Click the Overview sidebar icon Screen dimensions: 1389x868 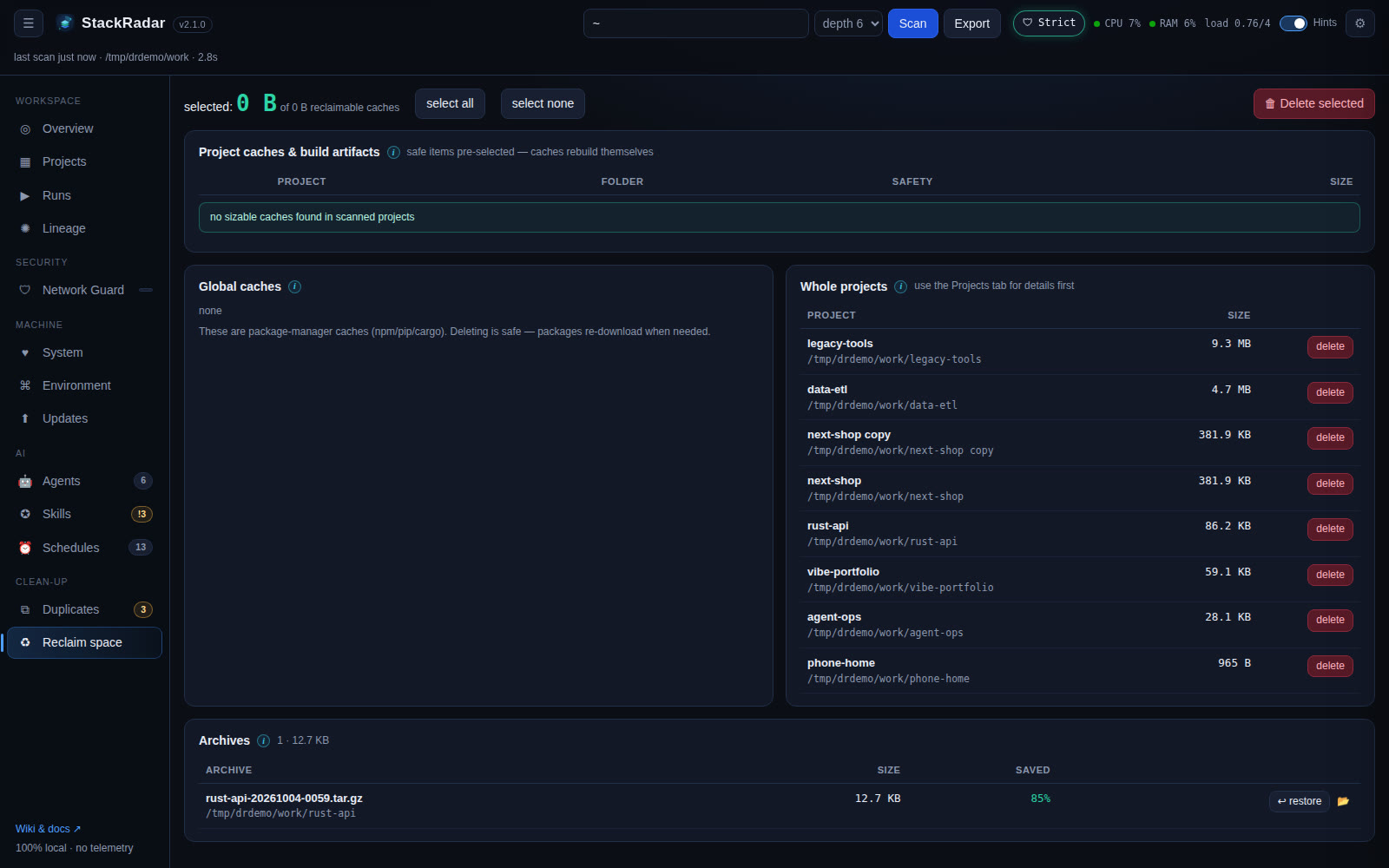click(x=25, y=128)
